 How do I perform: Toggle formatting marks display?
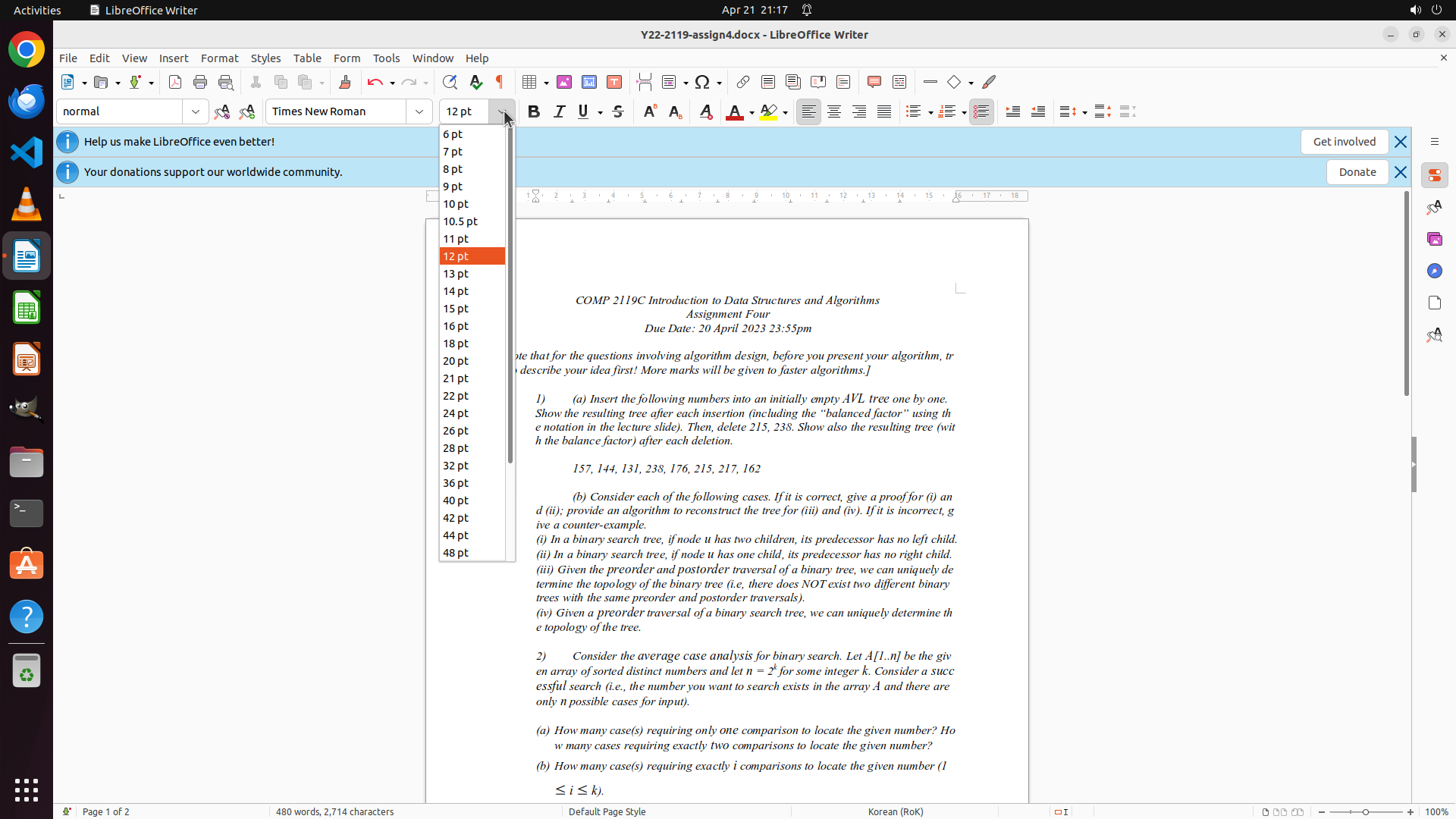pyautogui.click(x=500, y=82)
